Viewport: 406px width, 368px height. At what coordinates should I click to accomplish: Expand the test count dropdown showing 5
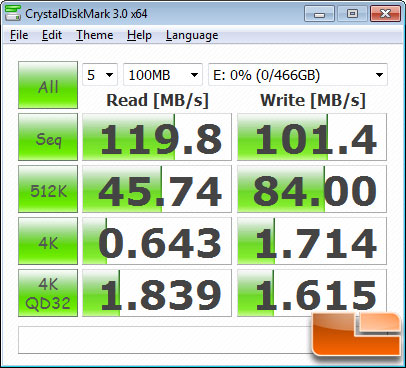100,75
